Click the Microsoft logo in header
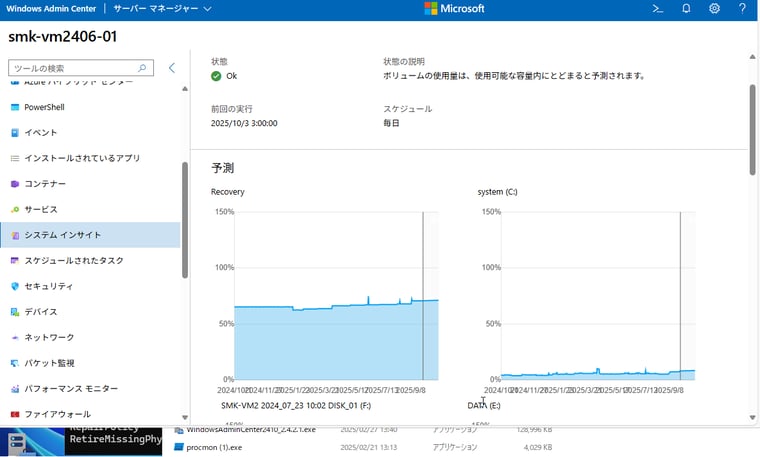 coord(454,9)
